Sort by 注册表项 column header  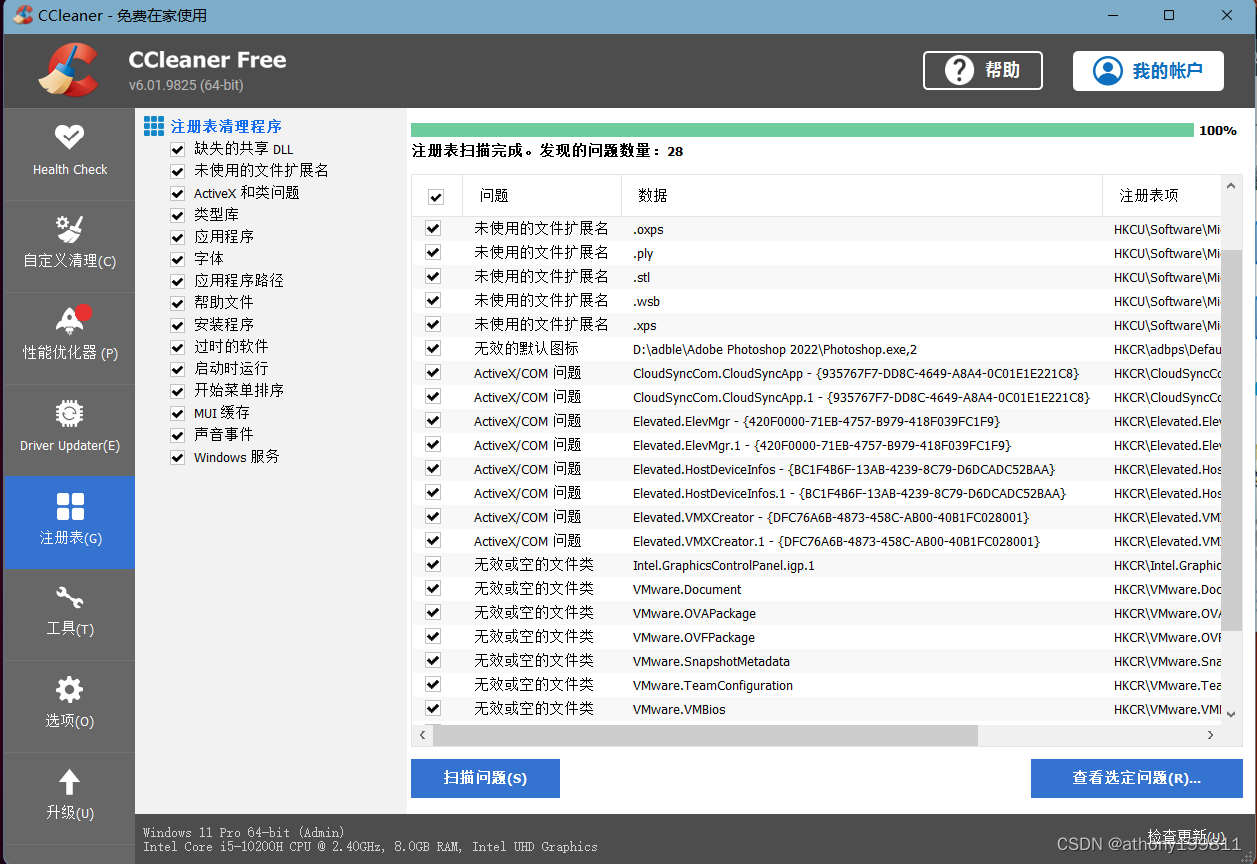click(x=1162, y=196)
